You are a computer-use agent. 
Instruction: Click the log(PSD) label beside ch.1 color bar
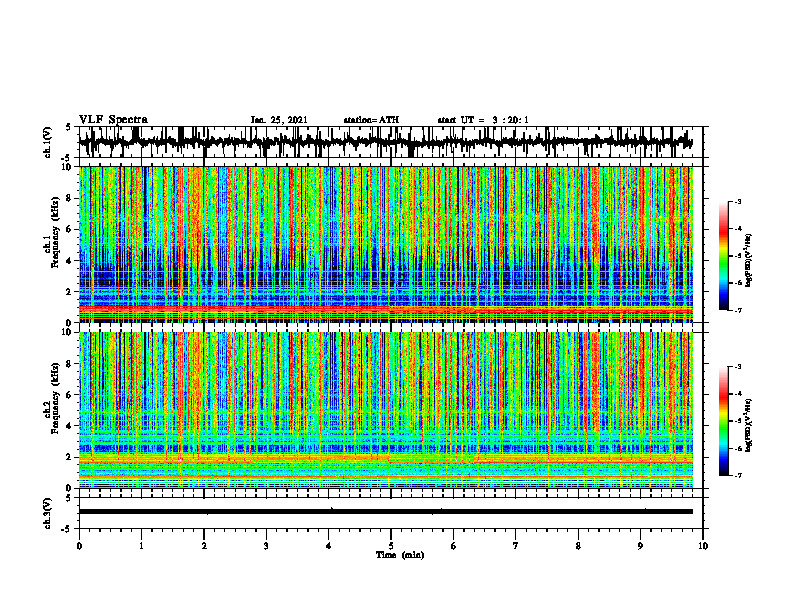point(749,261)
